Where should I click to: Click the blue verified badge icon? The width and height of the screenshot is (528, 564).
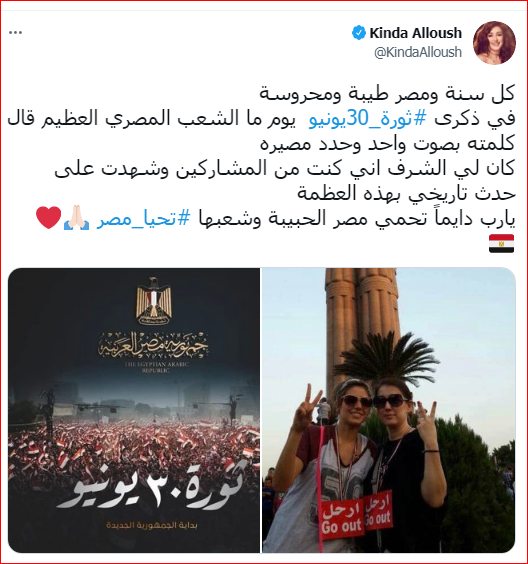359,33
